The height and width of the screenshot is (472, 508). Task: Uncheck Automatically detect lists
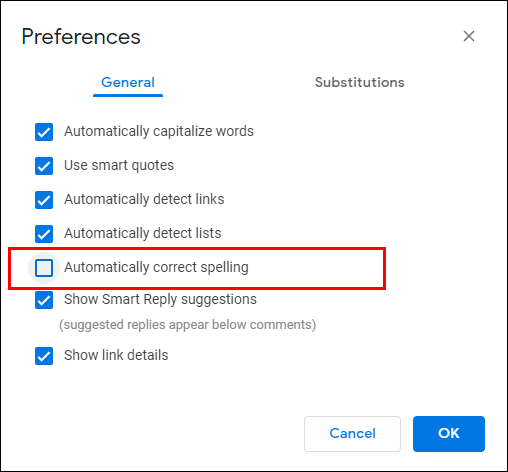coord(44,234)
